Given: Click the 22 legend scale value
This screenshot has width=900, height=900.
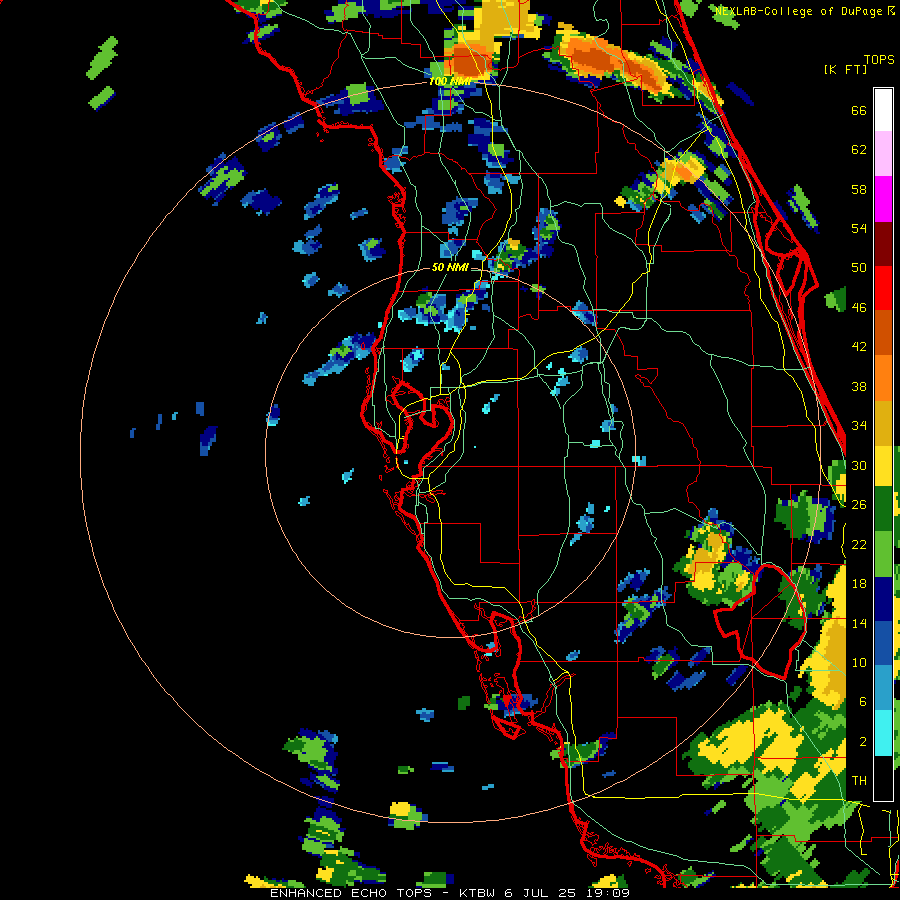Looking at the screenshot, I should coord(859,544).
